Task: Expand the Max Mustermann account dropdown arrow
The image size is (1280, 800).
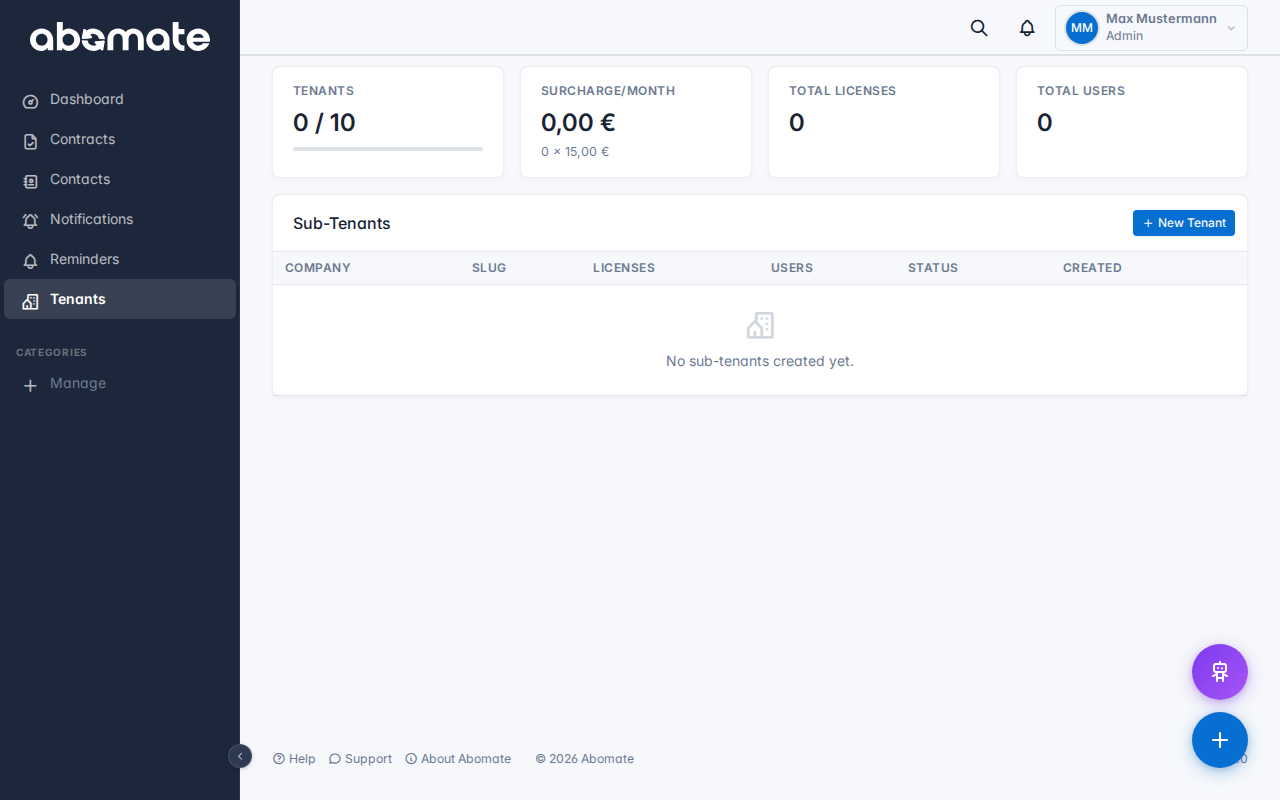Action: [x=1231, y=28]
